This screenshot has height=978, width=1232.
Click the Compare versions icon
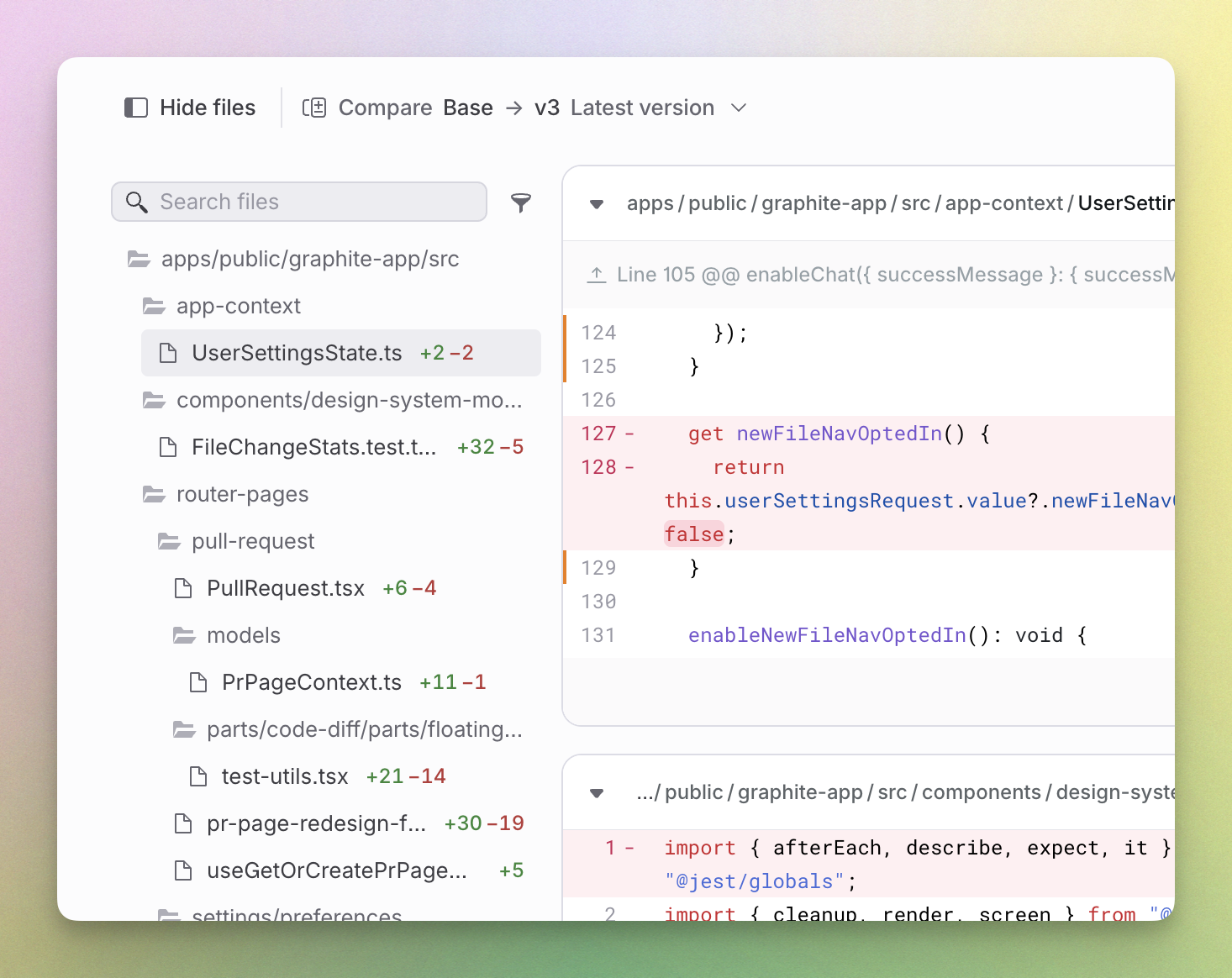coord(315,107)
